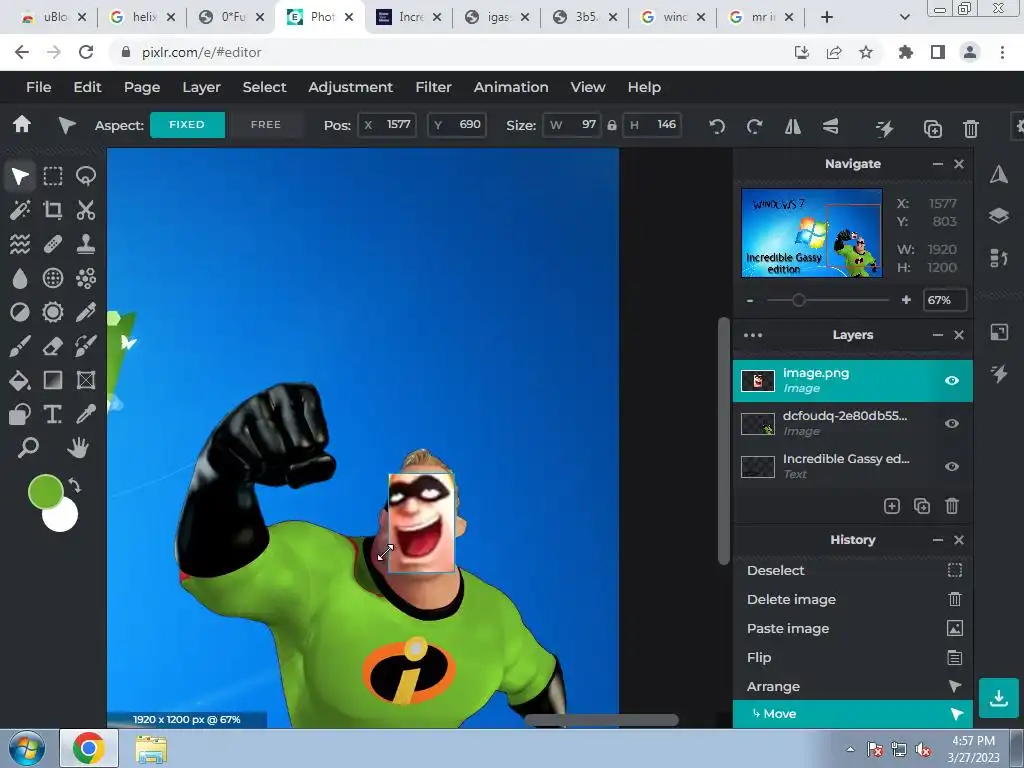This screenshot has height=768, width=1024.
Task: Collapse the History panel
Action: coord(938,540)
